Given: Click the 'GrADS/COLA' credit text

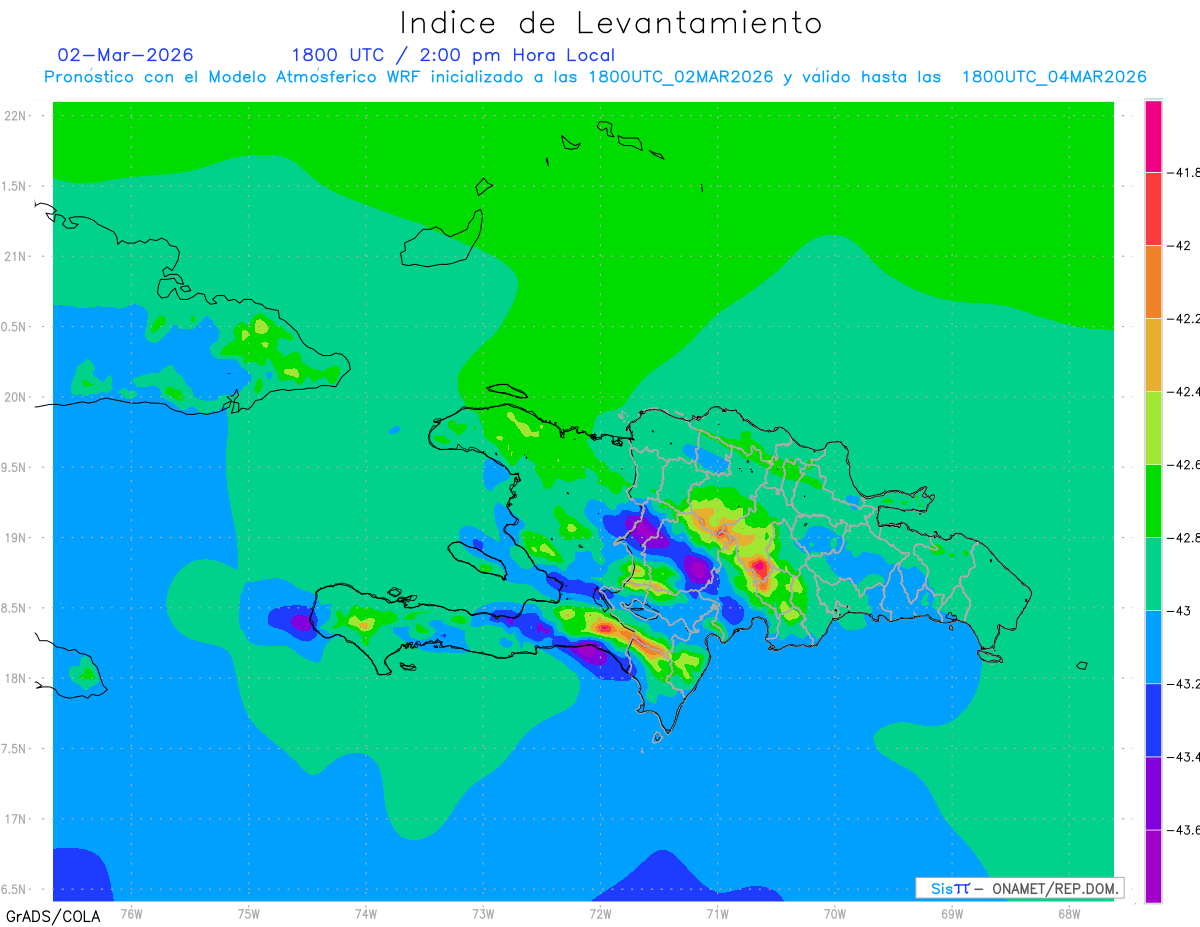Looking at the screenshot, I should click(x=53, y=916).
